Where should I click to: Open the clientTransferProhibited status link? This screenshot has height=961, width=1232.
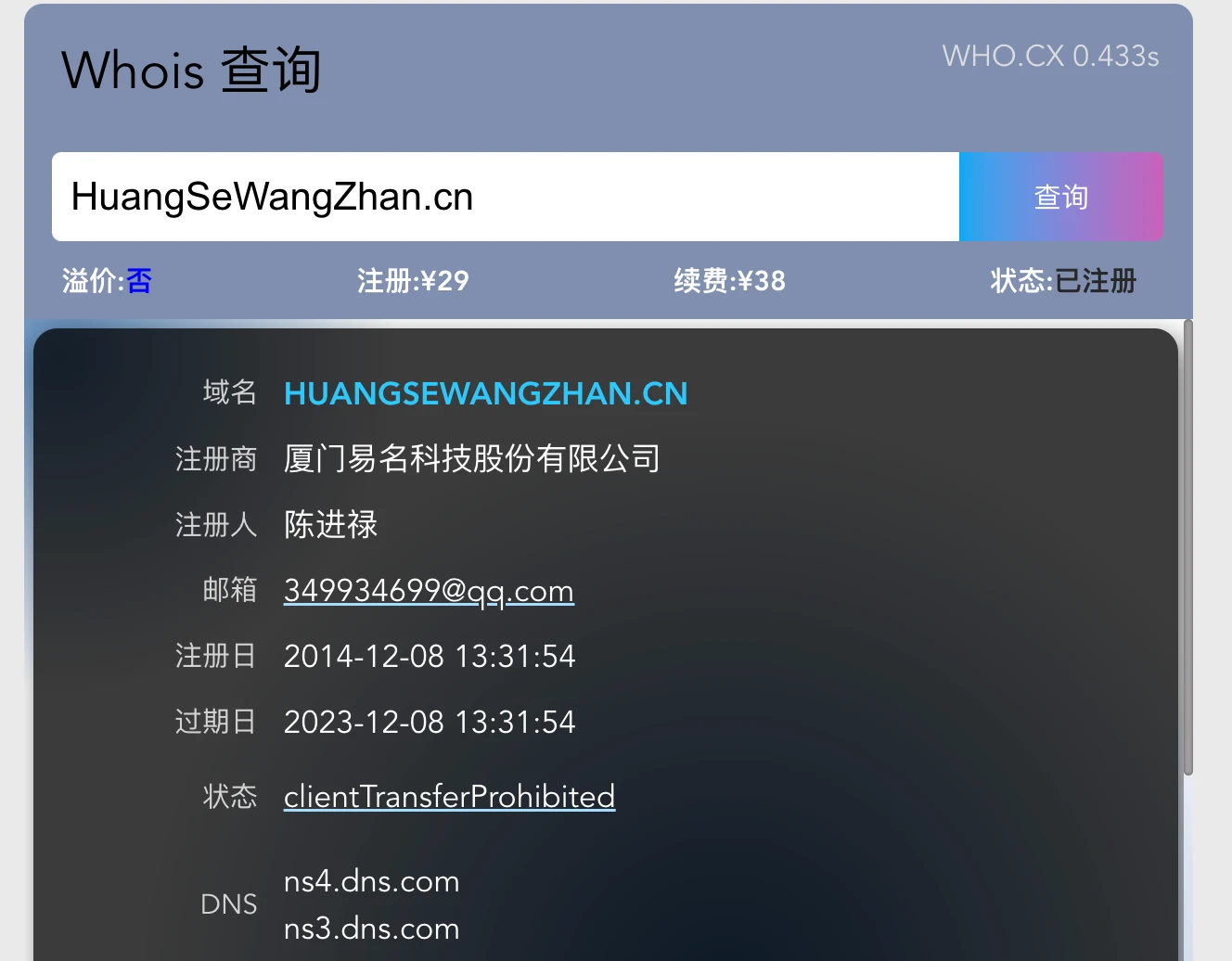pos(449,797)
